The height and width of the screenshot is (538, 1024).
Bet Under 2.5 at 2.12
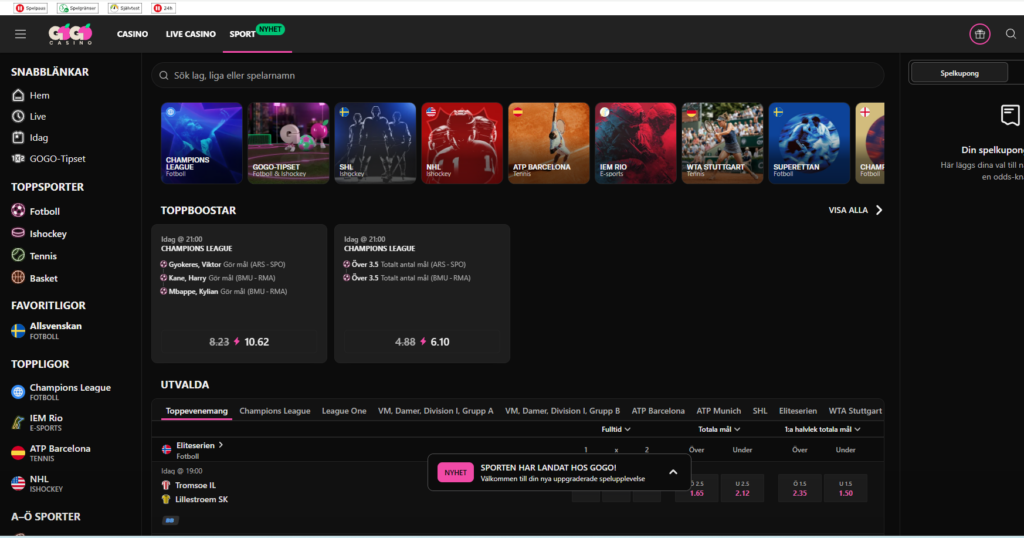tap(742, 488)
